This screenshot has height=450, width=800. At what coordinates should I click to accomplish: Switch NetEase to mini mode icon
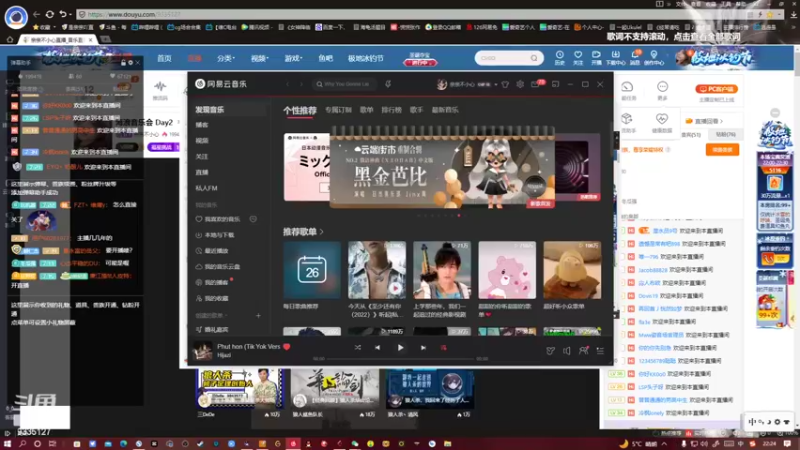click(556, 84)
